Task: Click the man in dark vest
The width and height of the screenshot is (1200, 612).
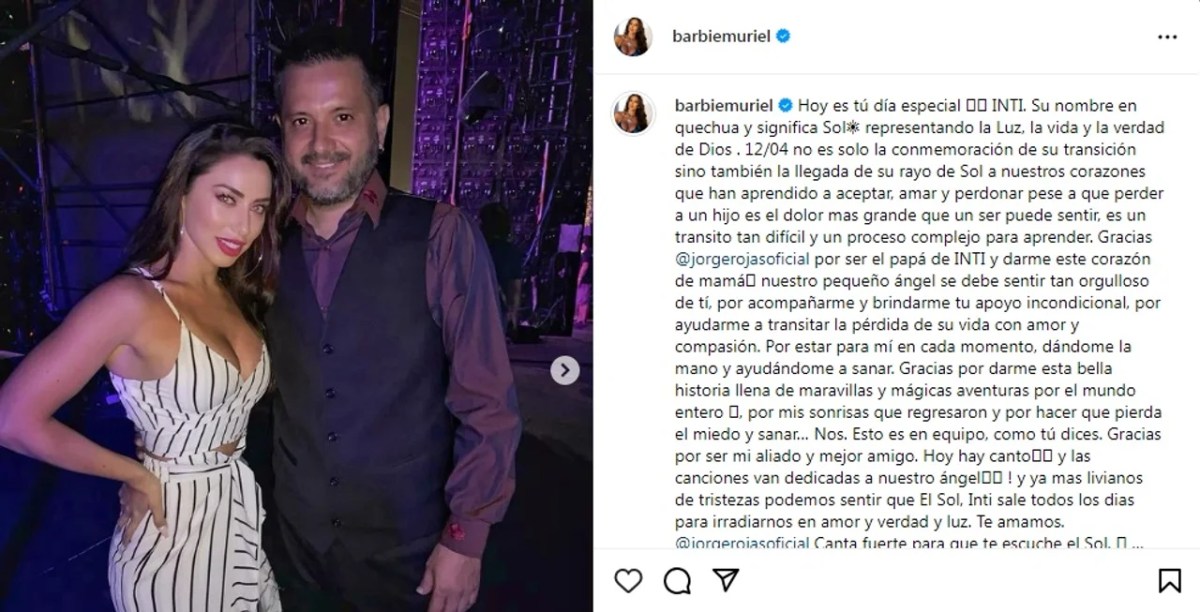Action: [x=390, y=330]
